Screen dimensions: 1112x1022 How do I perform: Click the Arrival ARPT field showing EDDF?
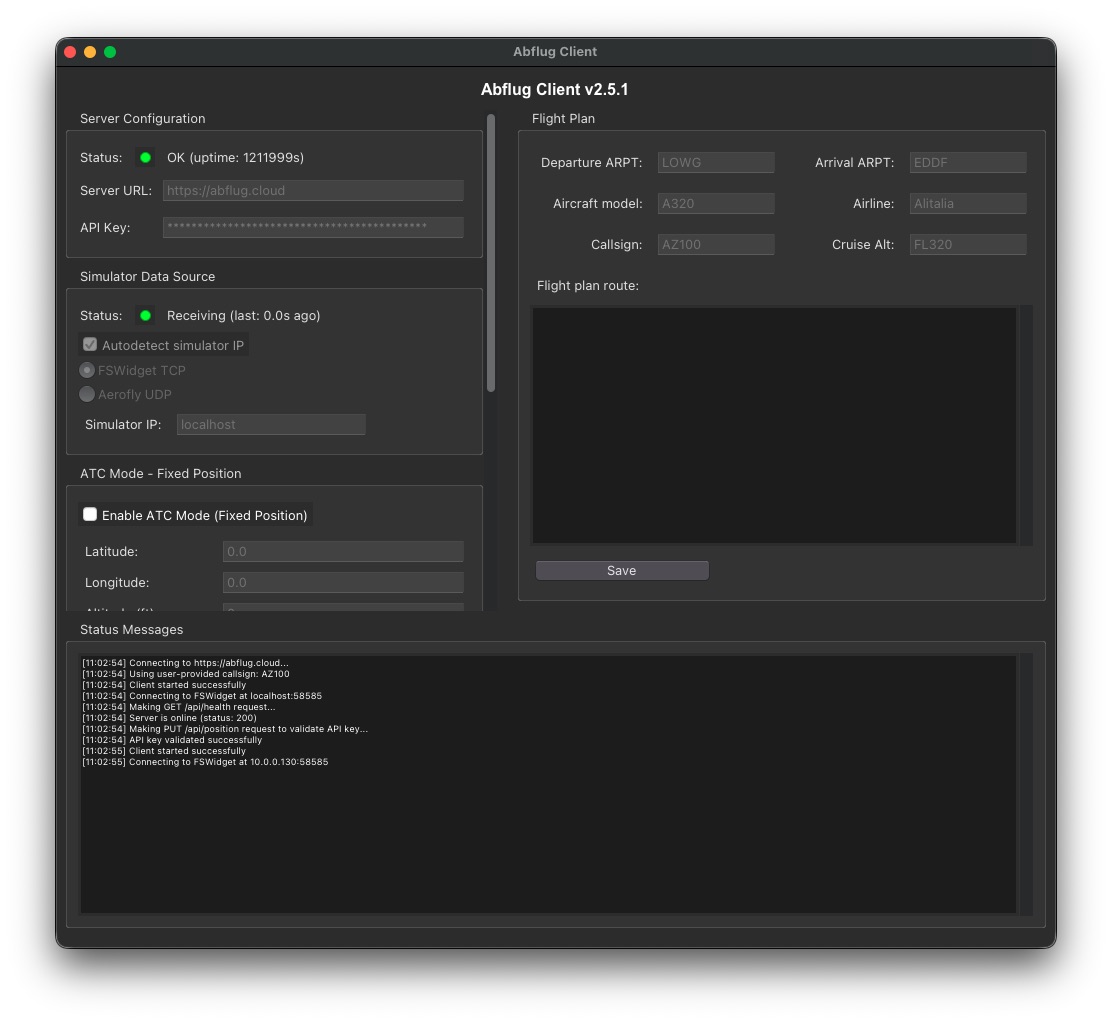[x=967, y=162]
